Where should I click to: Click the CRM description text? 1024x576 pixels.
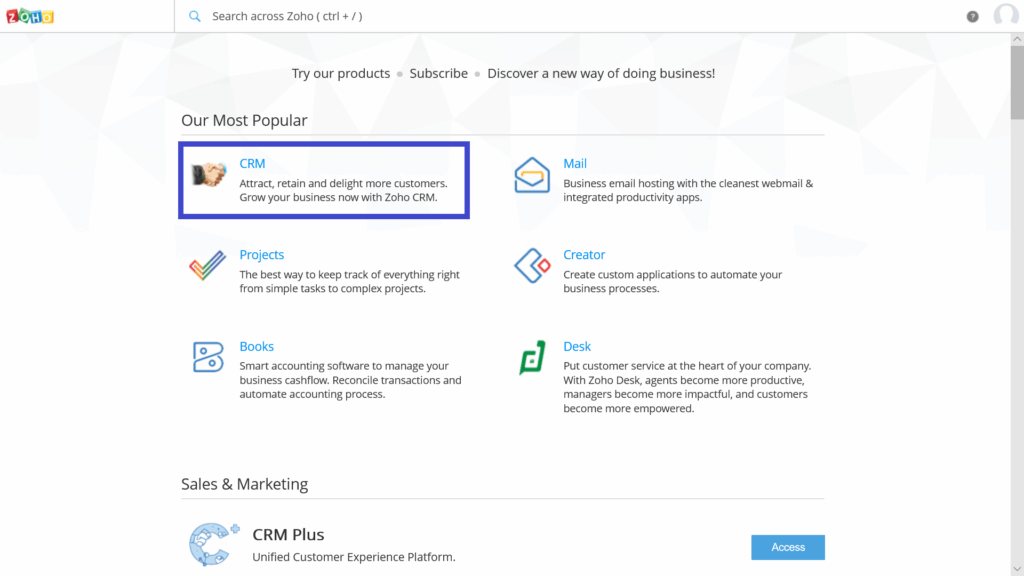click(344, 190)
